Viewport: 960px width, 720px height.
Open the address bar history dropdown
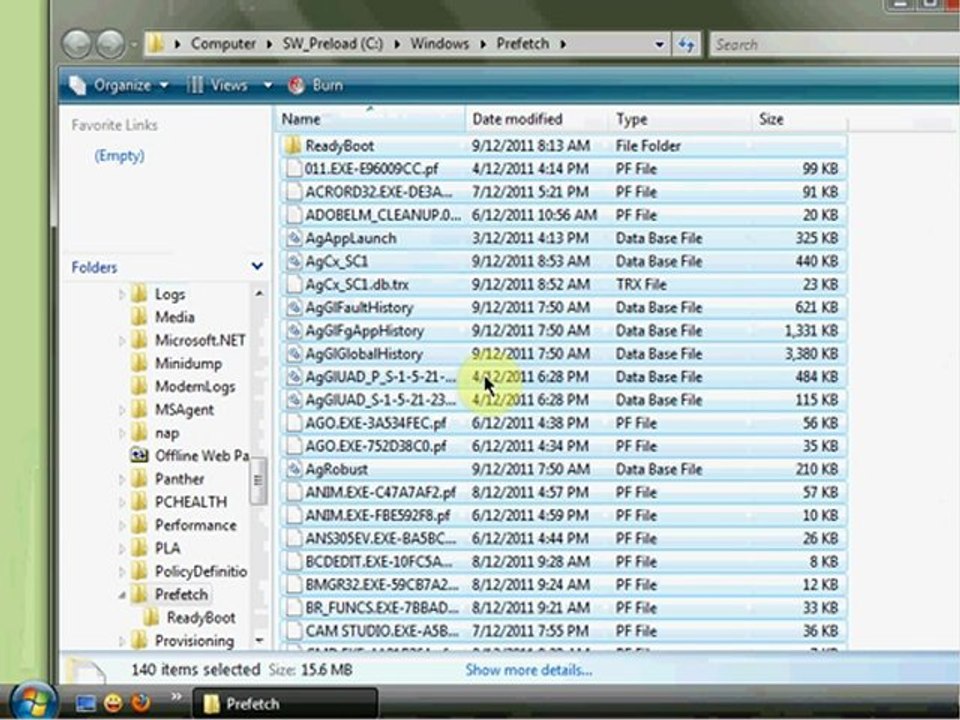(659, 44)
